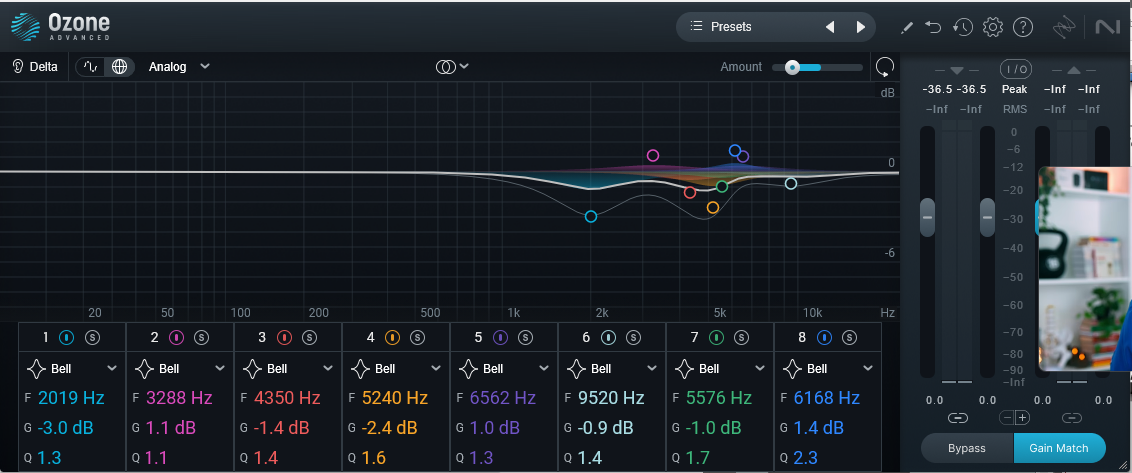Solo band 8 with S button
The height and width of the screenshot is (473, 1132).
(849, 337)
